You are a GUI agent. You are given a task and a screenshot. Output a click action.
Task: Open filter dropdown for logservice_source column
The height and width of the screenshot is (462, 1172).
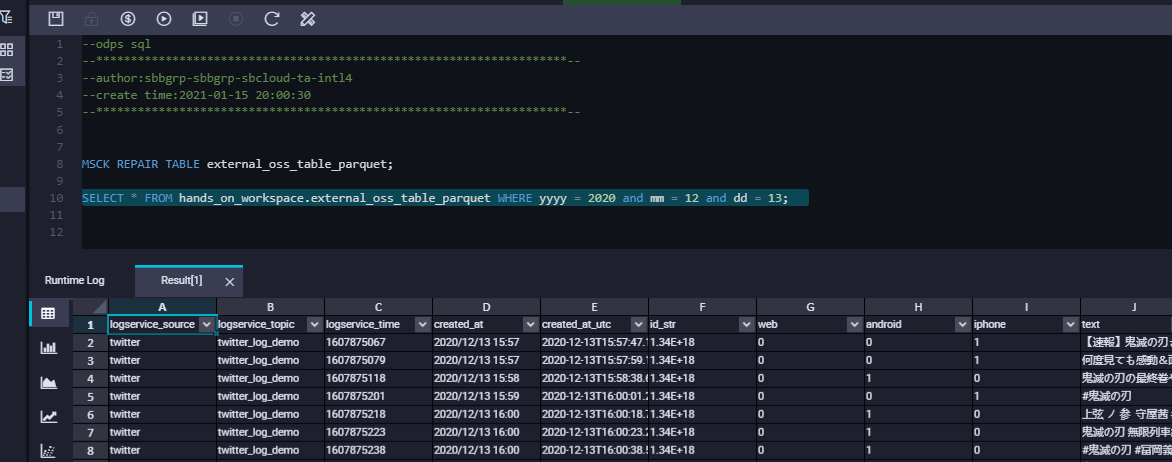(207, 324)
